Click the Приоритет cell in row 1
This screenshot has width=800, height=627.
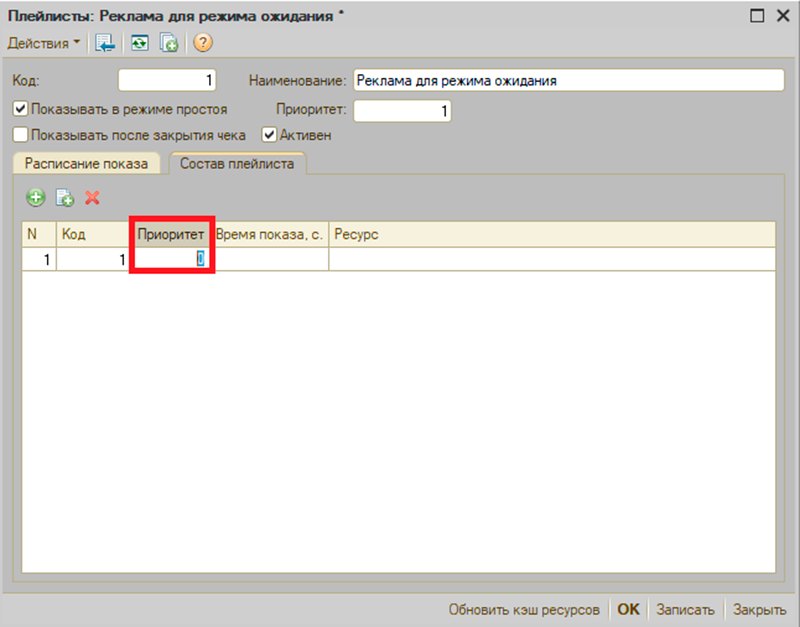tap(171, 260)
